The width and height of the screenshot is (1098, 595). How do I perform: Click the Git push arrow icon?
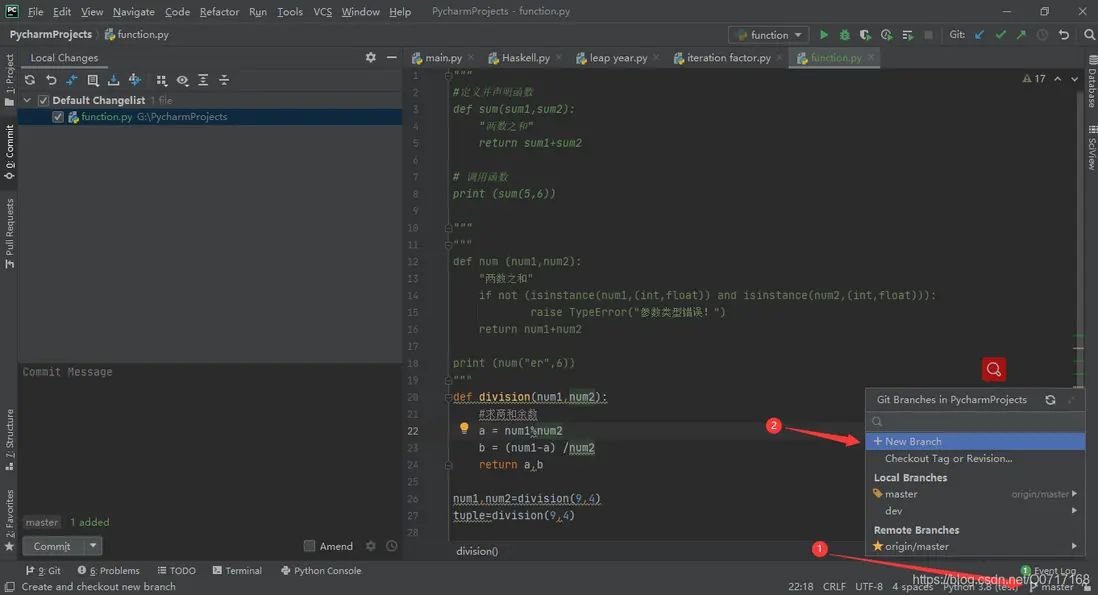1021,35
